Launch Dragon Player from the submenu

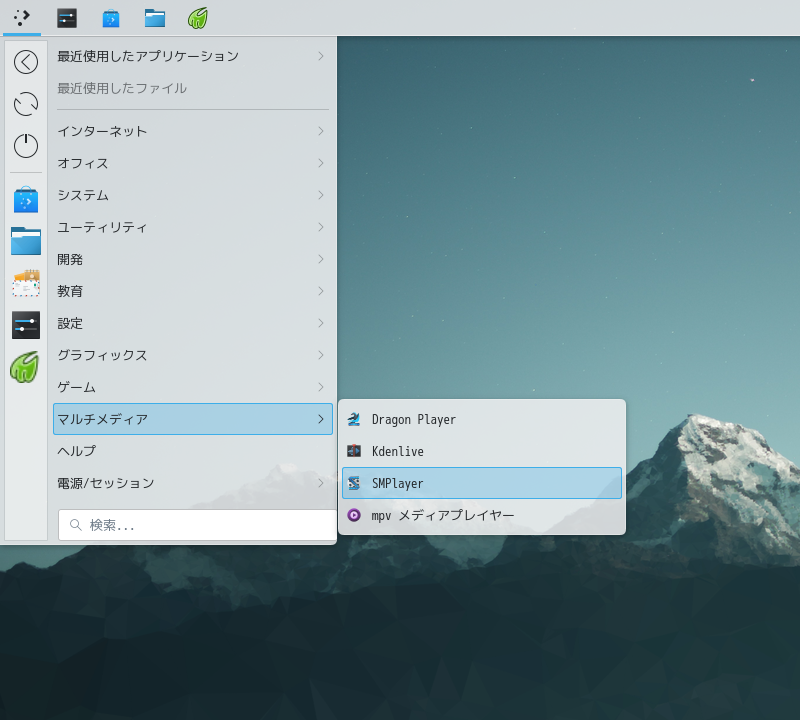pos(482,419)
